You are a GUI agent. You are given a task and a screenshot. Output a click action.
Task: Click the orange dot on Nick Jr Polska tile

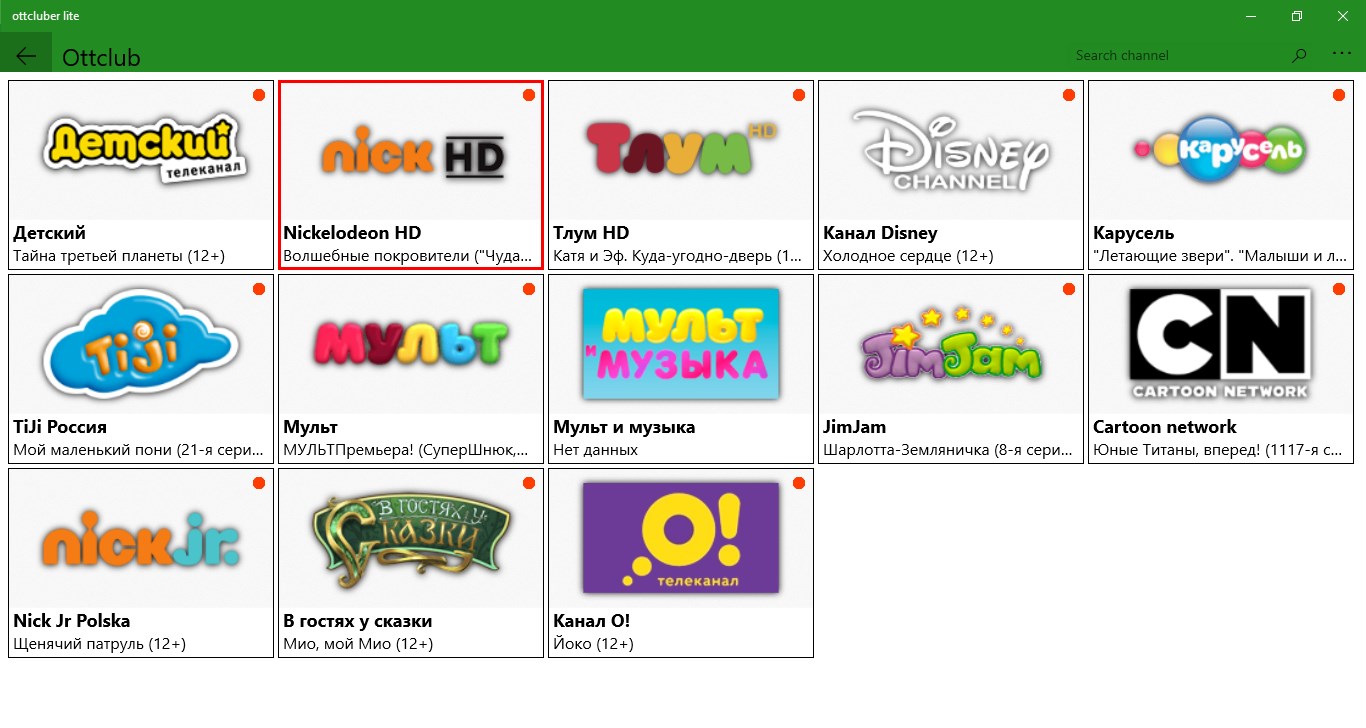point(259,483)
